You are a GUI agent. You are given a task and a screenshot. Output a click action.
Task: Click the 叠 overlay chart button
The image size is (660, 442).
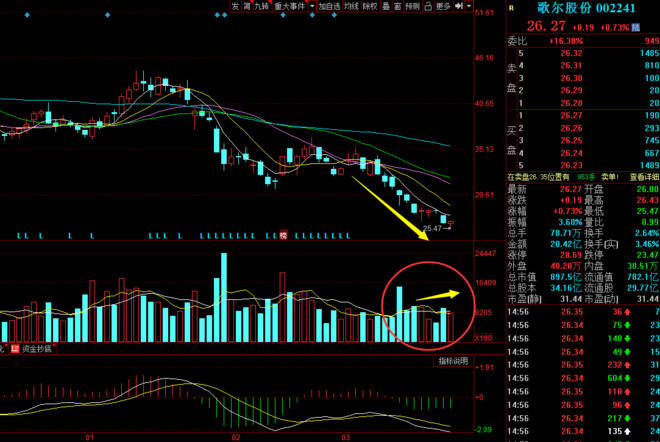pos(386,6)
